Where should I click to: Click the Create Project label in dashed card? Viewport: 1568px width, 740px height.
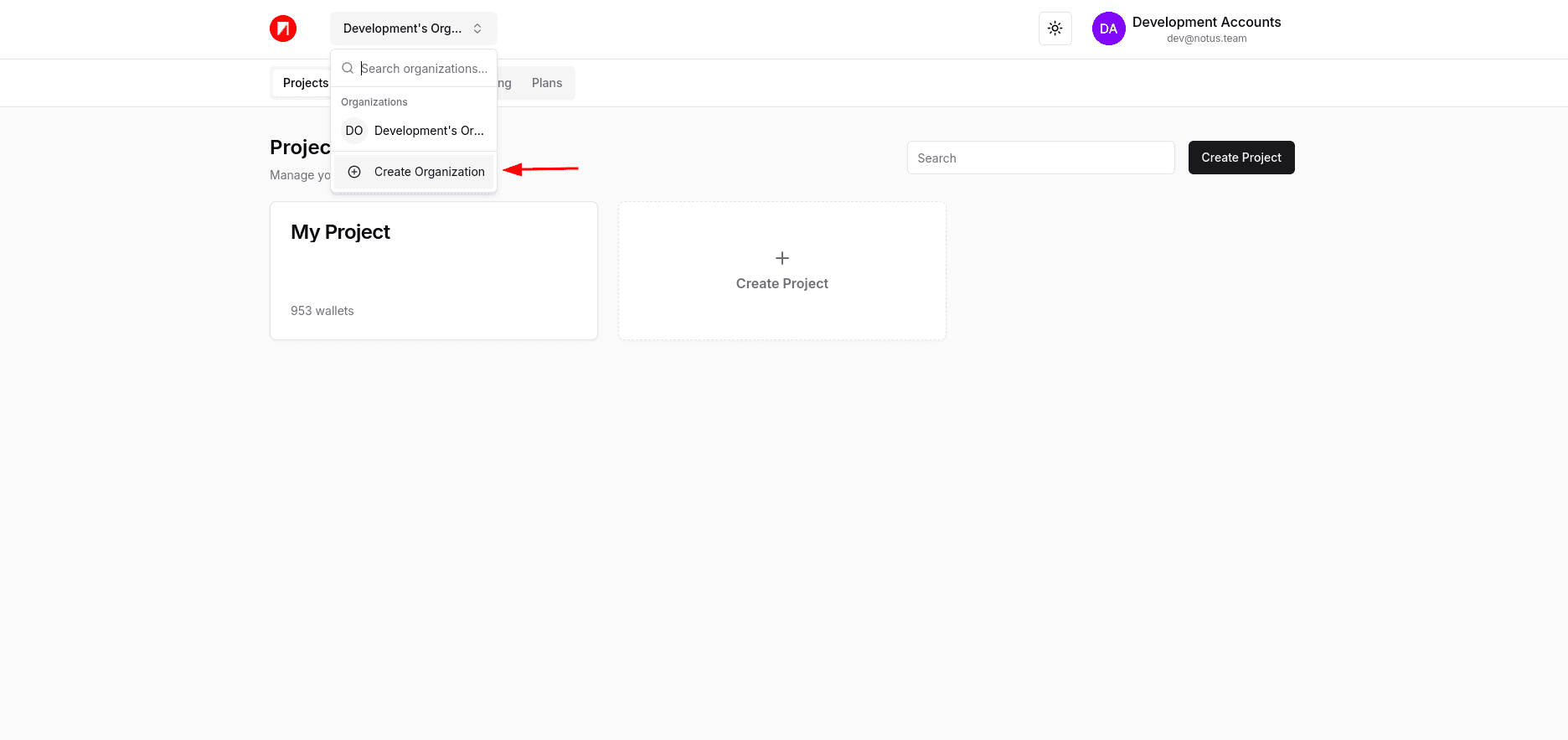tap(781, 283)
